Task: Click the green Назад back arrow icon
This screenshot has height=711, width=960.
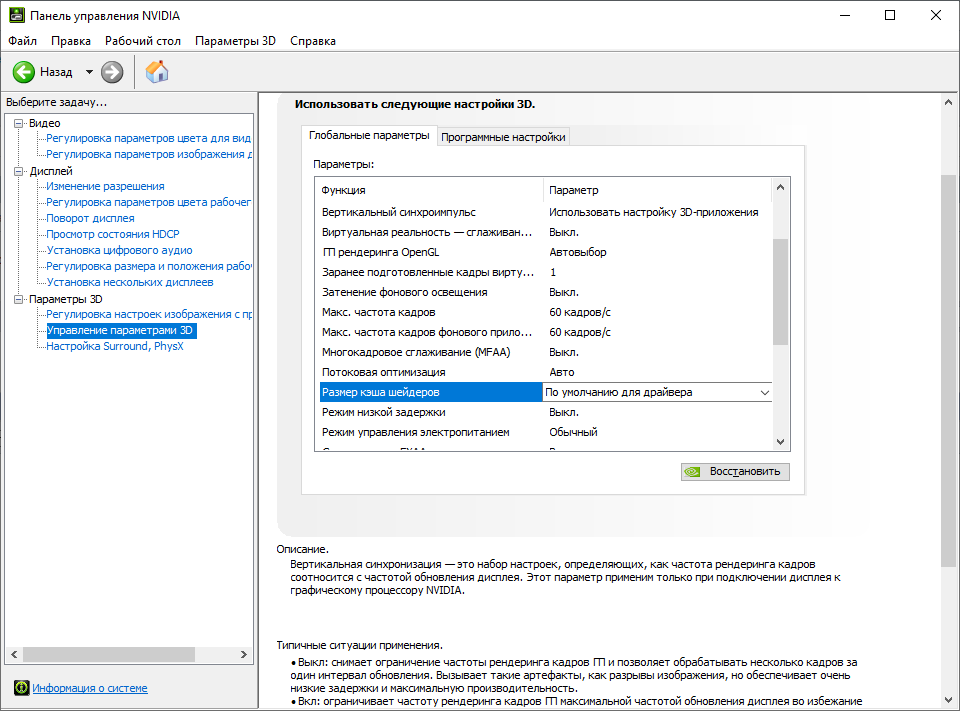Action: (x=24, y=72)
